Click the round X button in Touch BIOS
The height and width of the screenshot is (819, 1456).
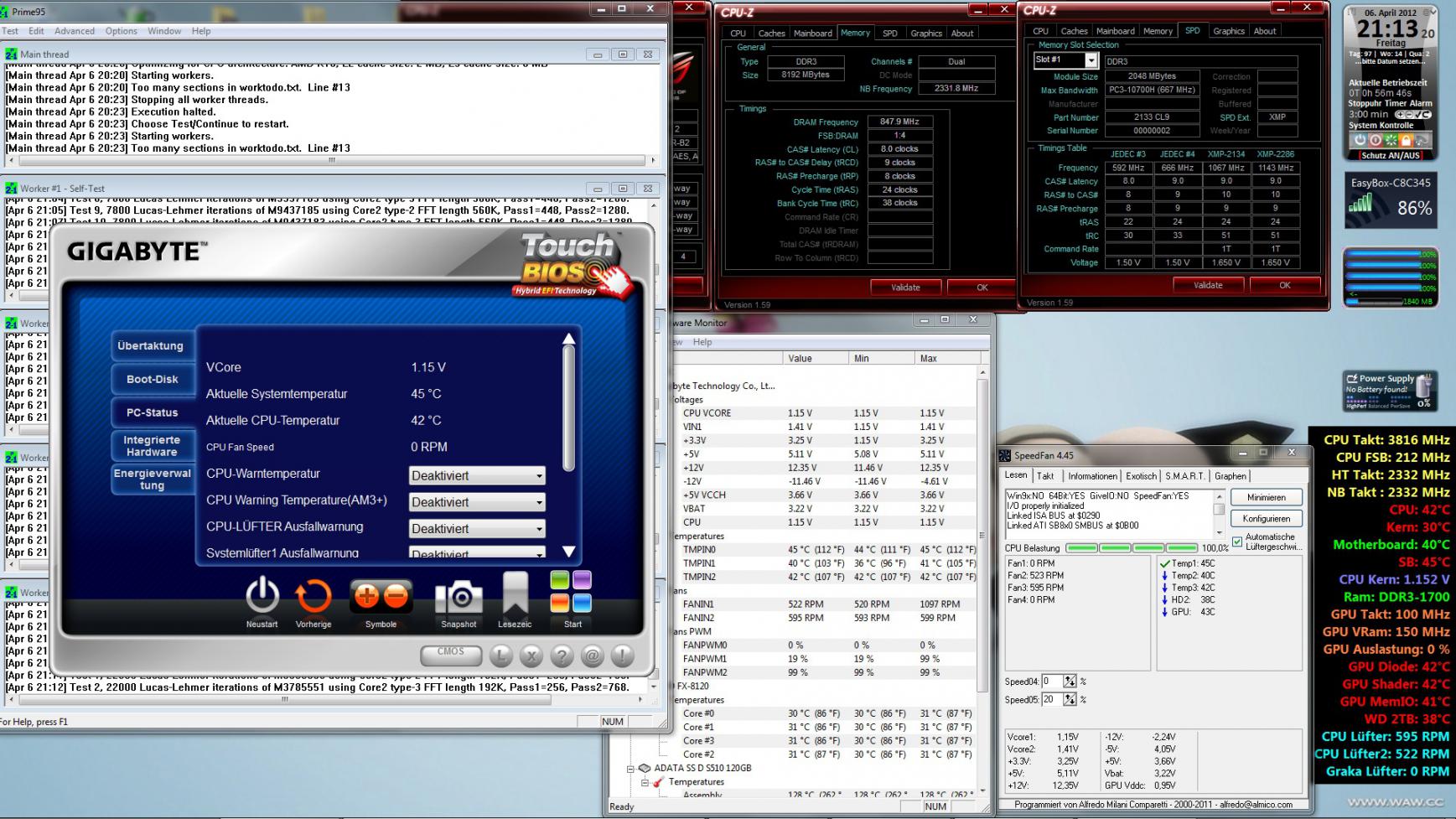click(x=531, y=656)
